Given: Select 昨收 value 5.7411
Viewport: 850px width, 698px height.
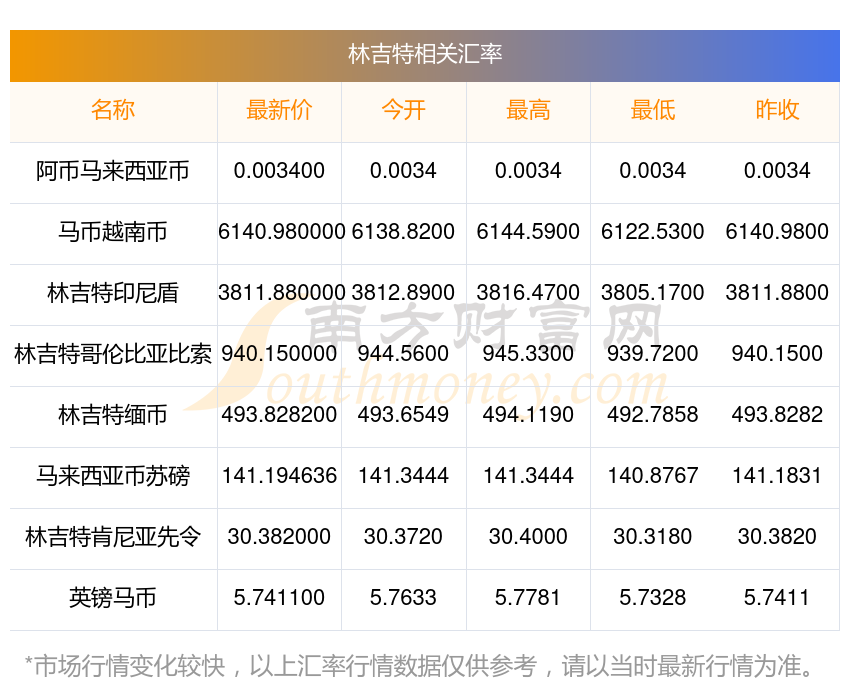Looking at the screenshot, I should 777,598.
